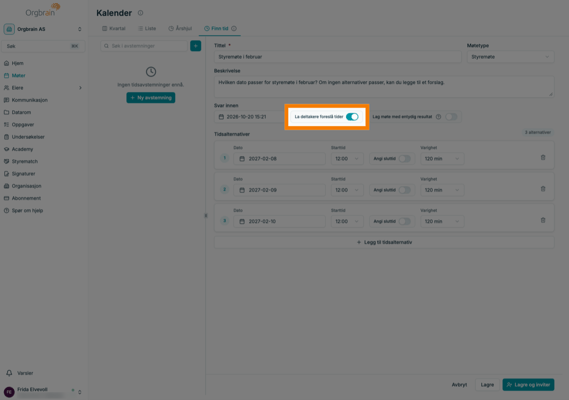The image size is (569, 400).
Task: Toggle Lag møte med entydig resultat
Action: [451, 117]
